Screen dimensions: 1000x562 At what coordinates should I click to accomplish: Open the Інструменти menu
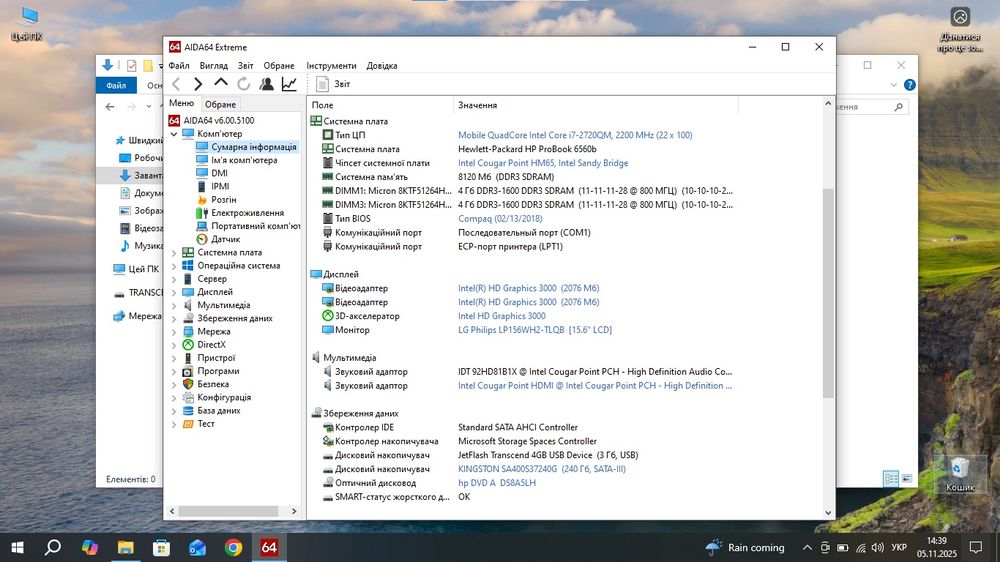[331, 66]
